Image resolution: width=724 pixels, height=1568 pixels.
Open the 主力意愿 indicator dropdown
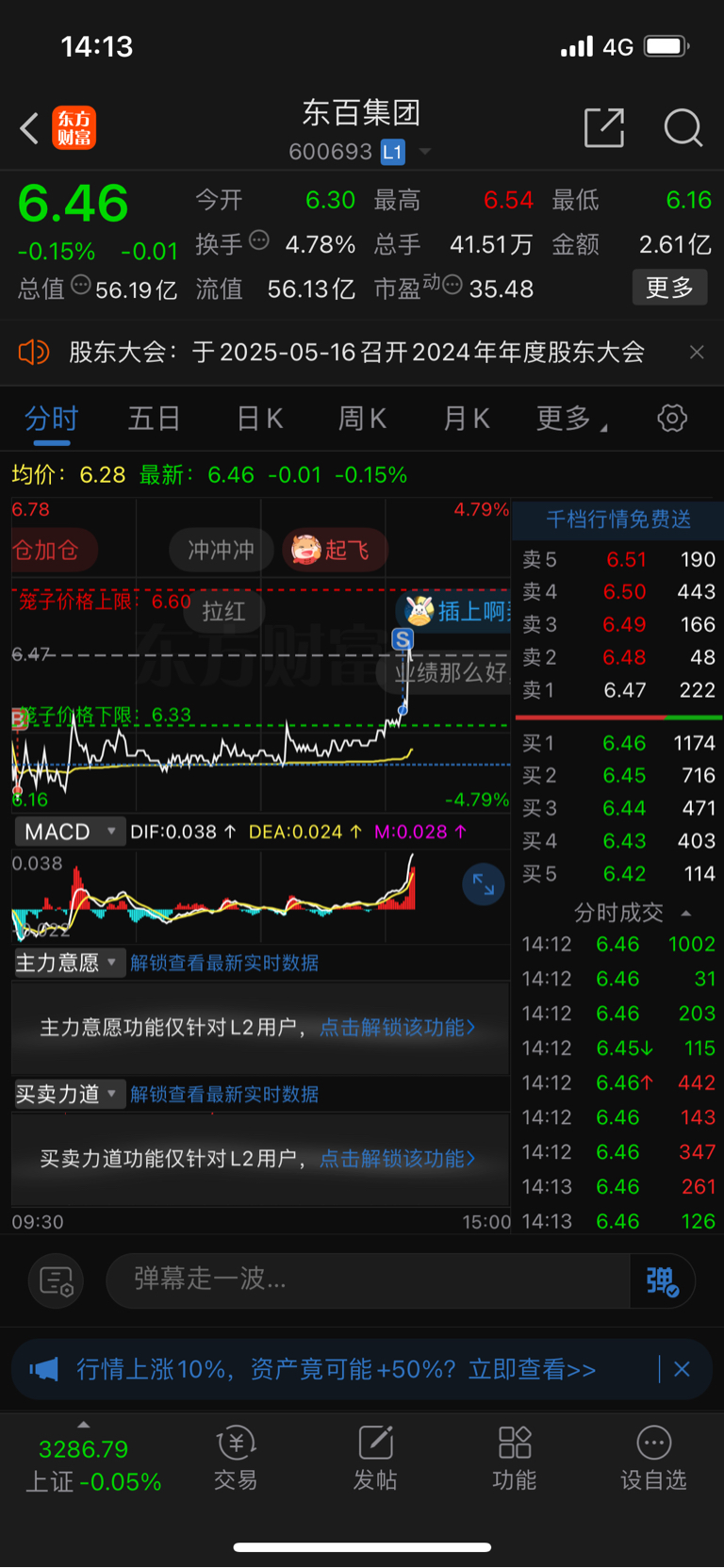(x=69, y=963)
